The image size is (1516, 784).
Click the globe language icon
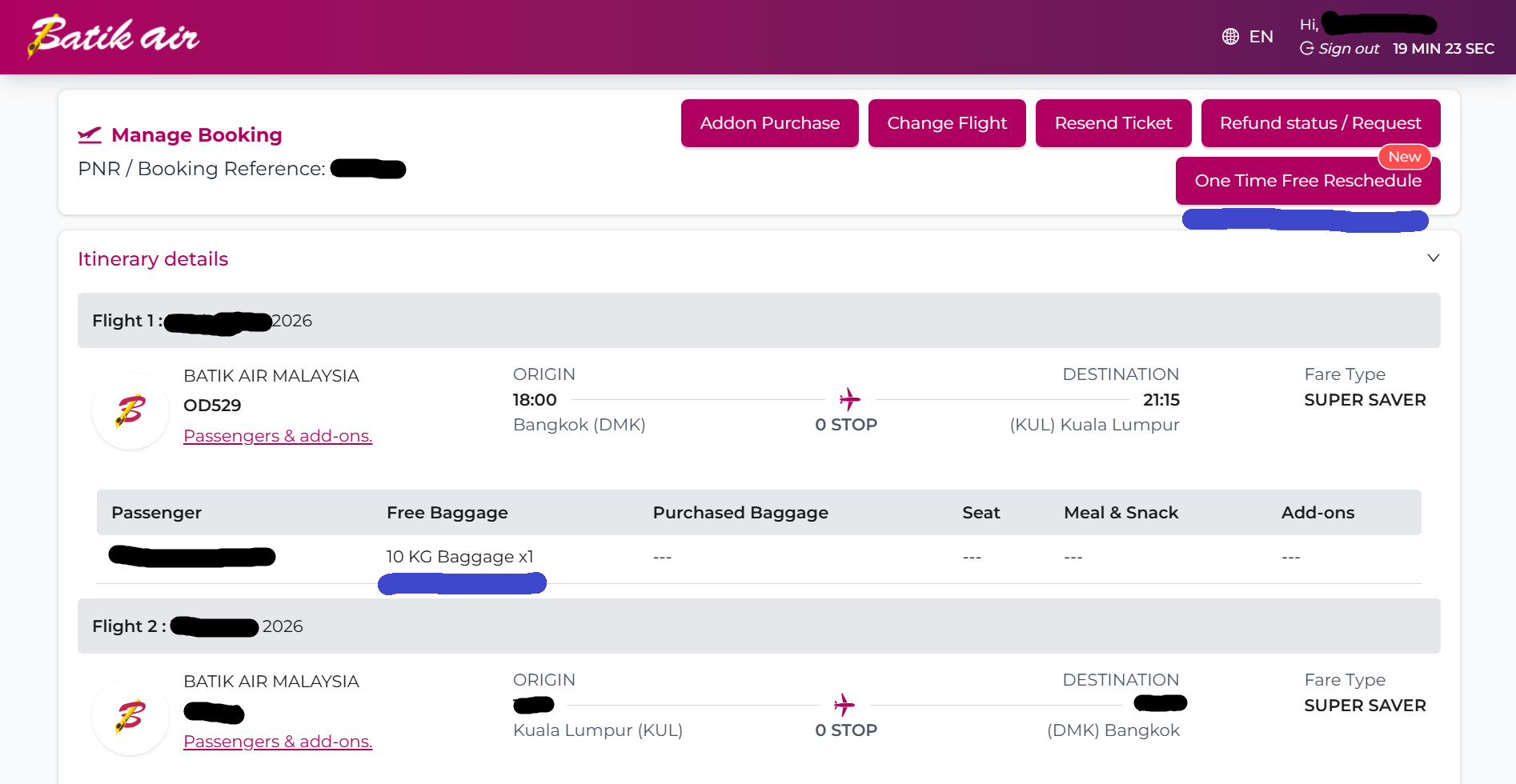point(1230,37)
